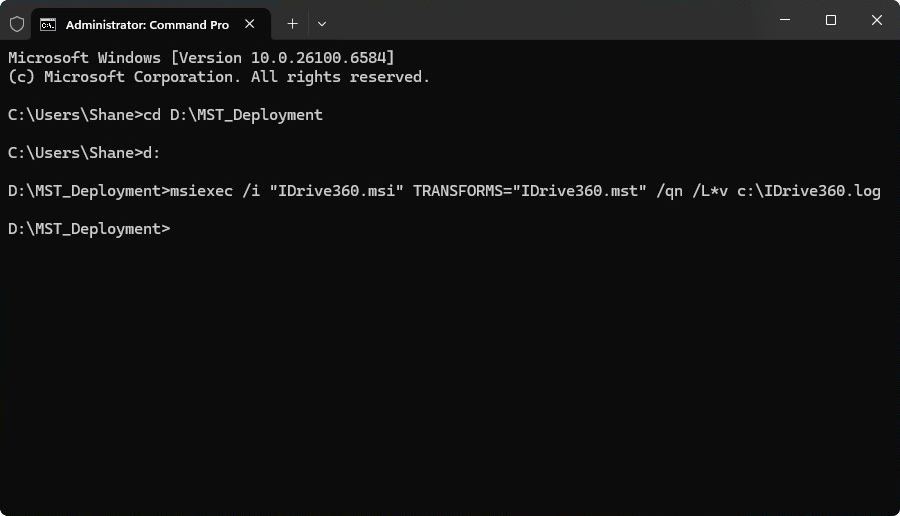900x516 pixels.
Task: Click the Command Prompt icon on the tab
Action: [48, 24]
